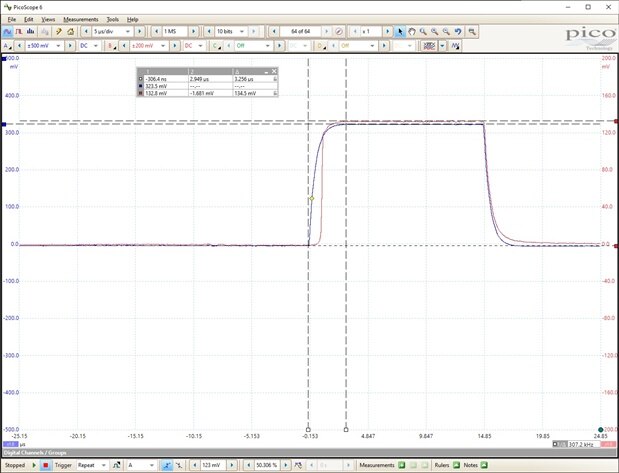Open the home/startup settings icon
This screenshot has height=473, width=619.
pyautogui.click(x=71, y=31)
